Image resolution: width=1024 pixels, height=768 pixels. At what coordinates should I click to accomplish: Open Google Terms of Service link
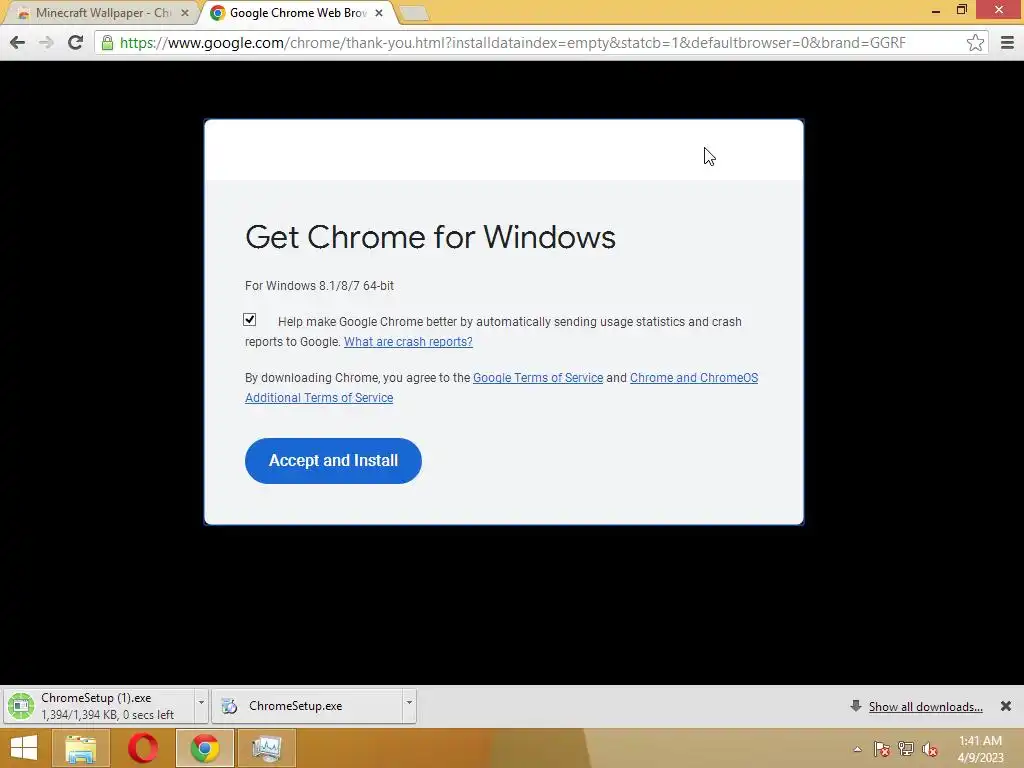coord(538,377)
